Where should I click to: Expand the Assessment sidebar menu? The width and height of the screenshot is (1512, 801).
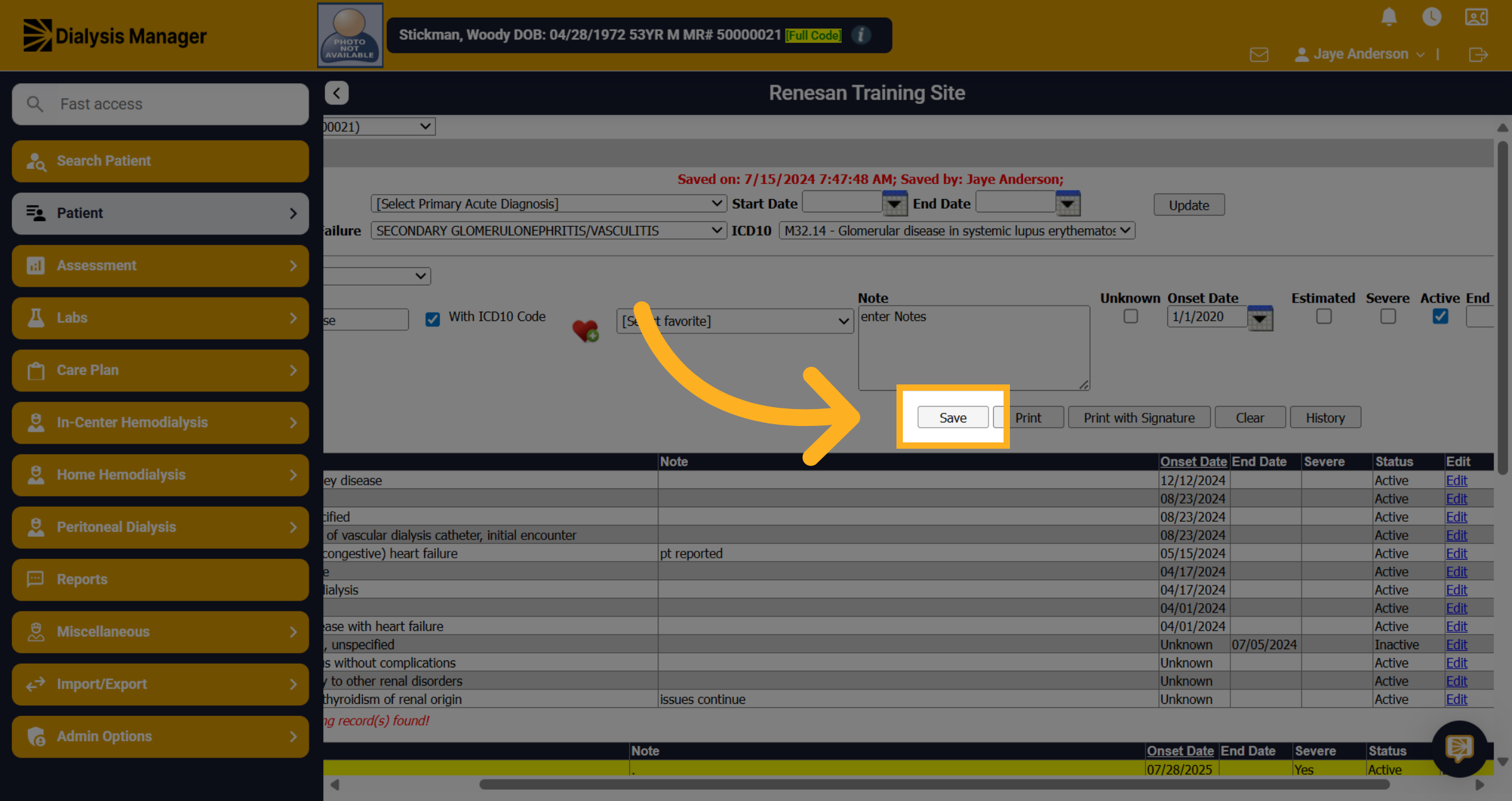[160, 266]
